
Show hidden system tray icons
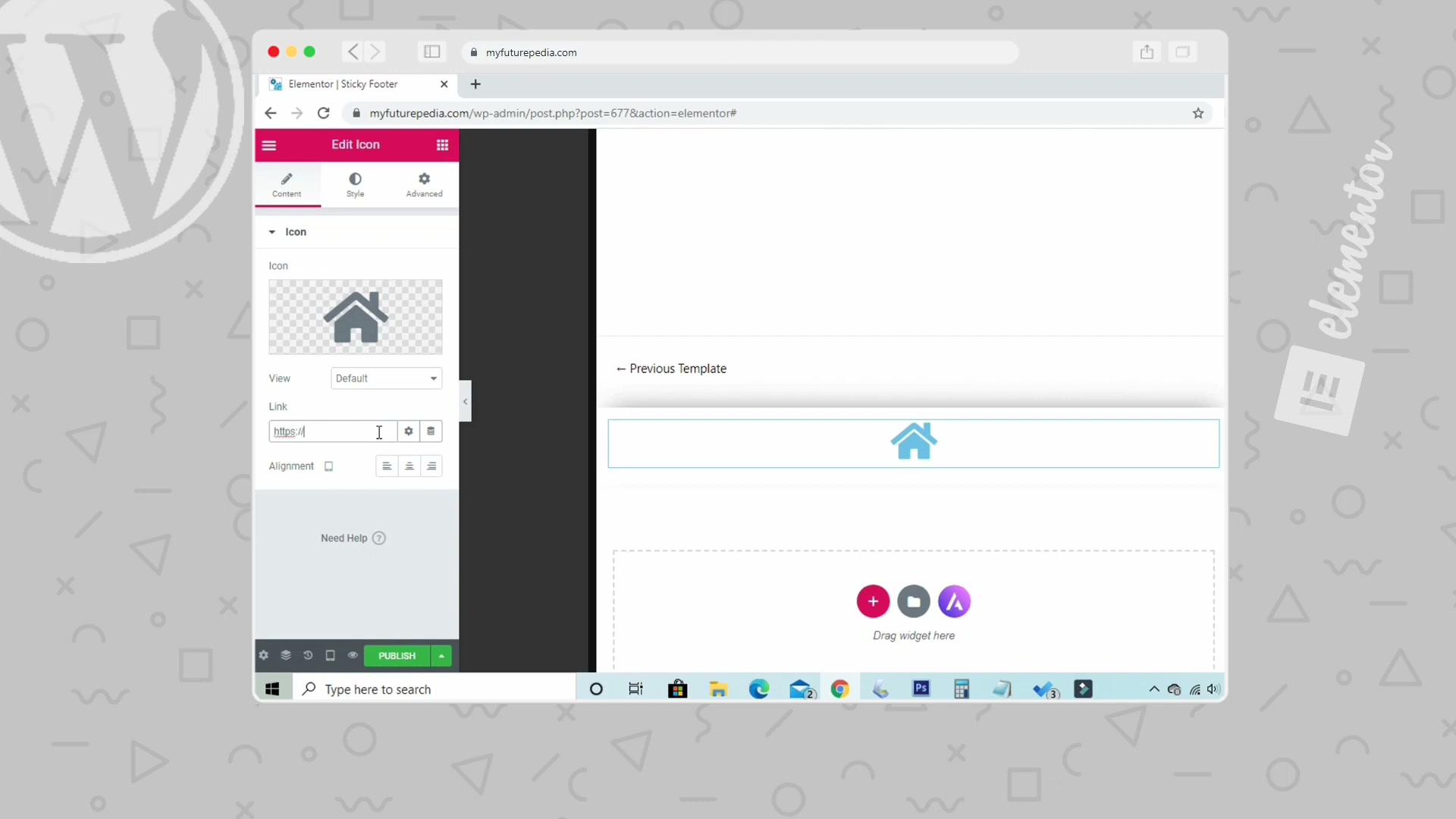(1154, 689)
